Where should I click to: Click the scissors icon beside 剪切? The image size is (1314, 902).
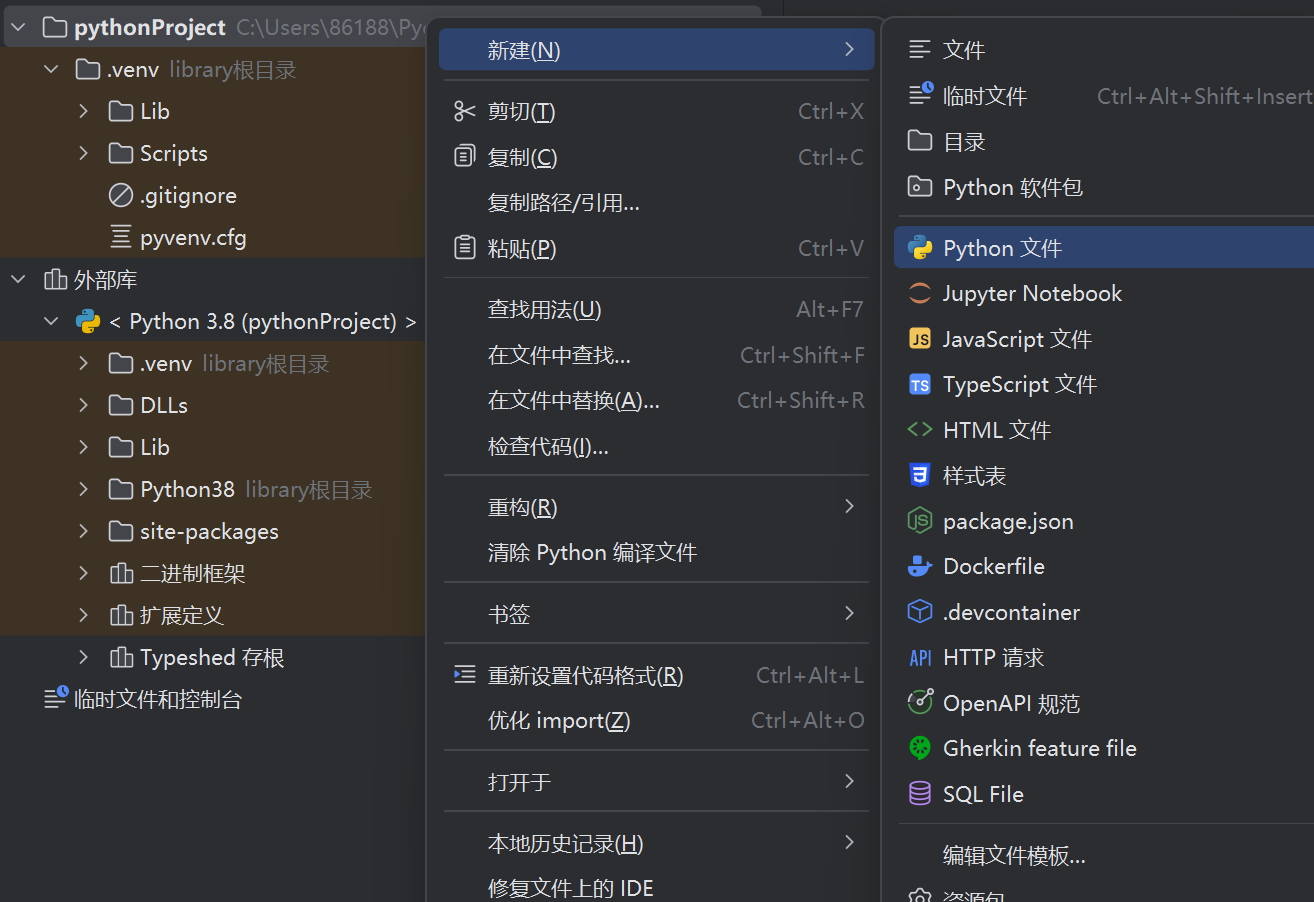click(465, 111)
